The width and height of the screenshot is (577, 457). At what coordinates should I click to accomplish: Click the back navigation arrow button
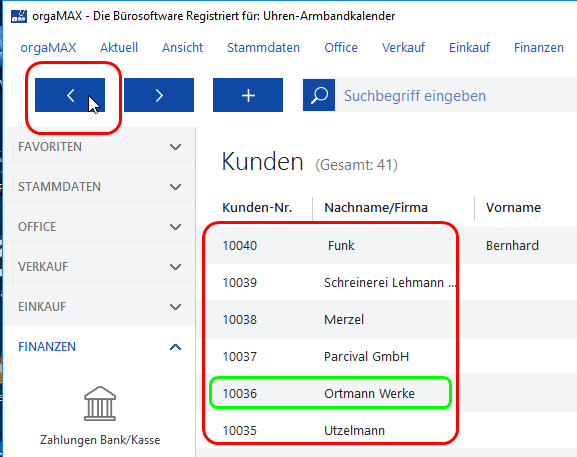click(70, 95)
